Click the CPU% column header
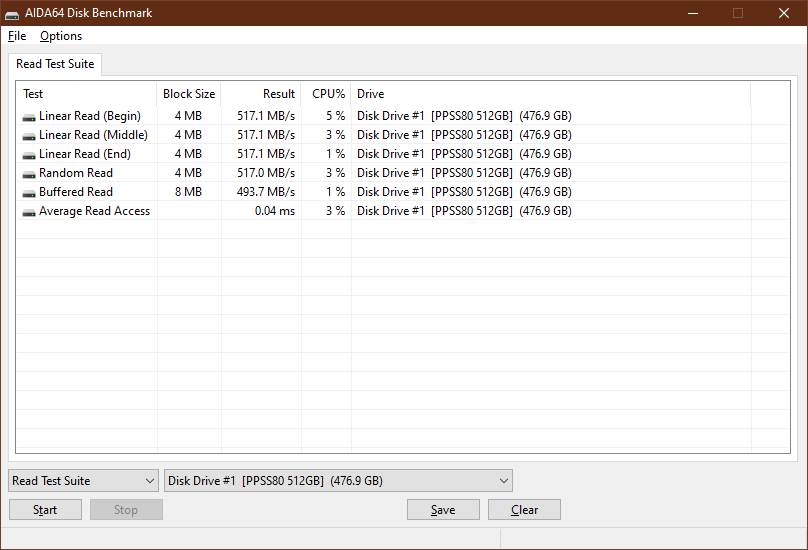808x550 pixels. point(326,94)
